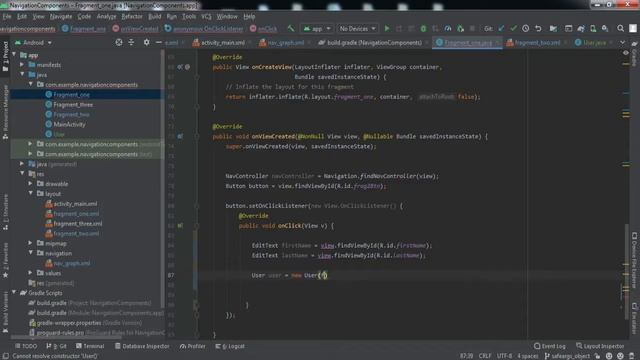Click the UTF-8 encoding in status bar
Screen dimensions: 640x360
[504, 356]
